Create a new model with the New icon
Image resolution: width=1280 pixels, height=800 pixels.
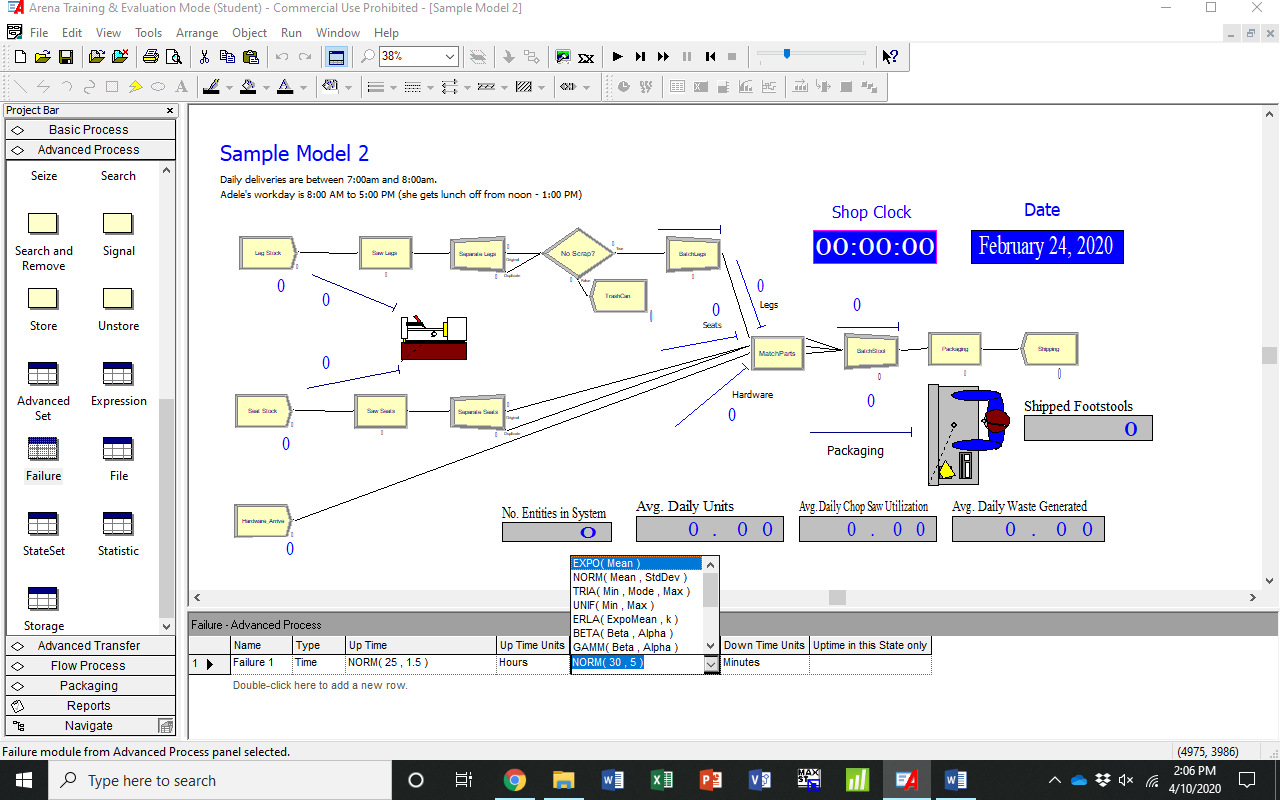coord(20,57)
